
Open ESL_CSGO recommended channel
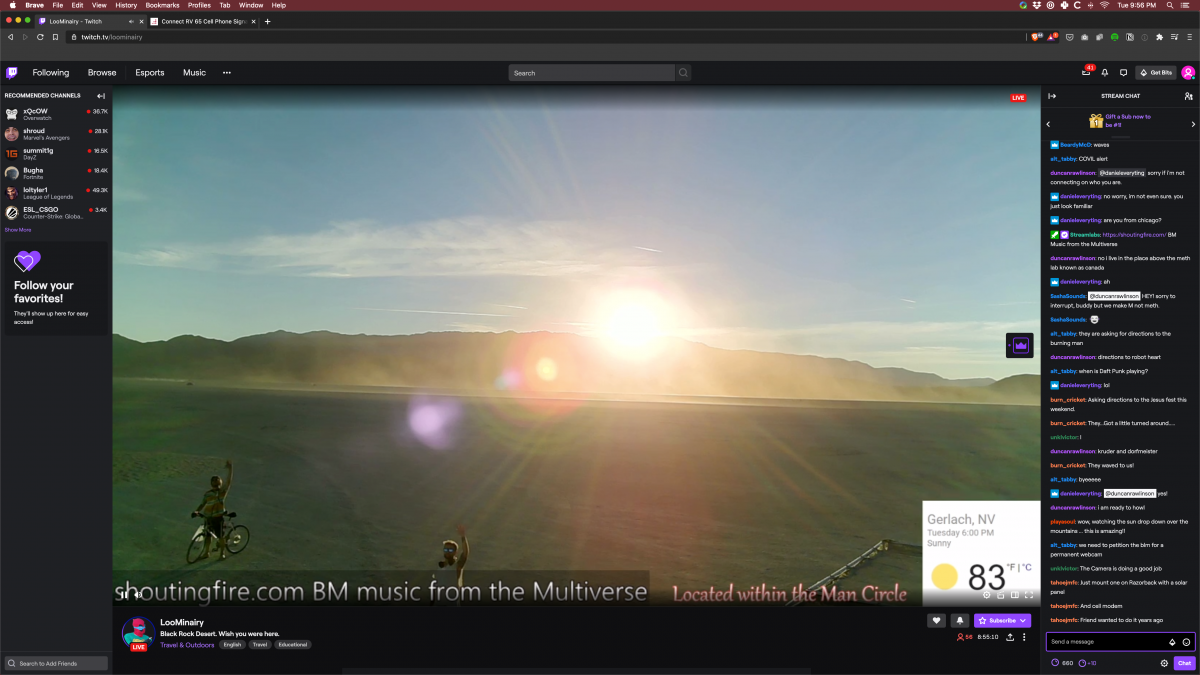click(x=56, y=212)
